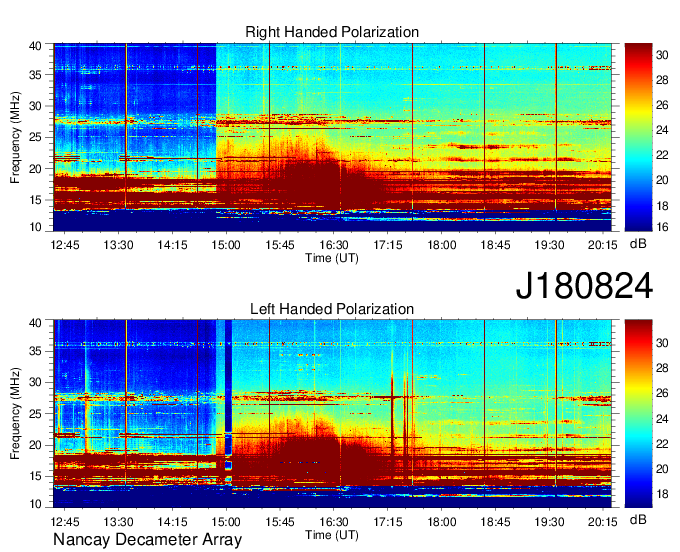Click 18:45 tick of Left Handed plot
The image size is (680, 552).
point(495,521)
